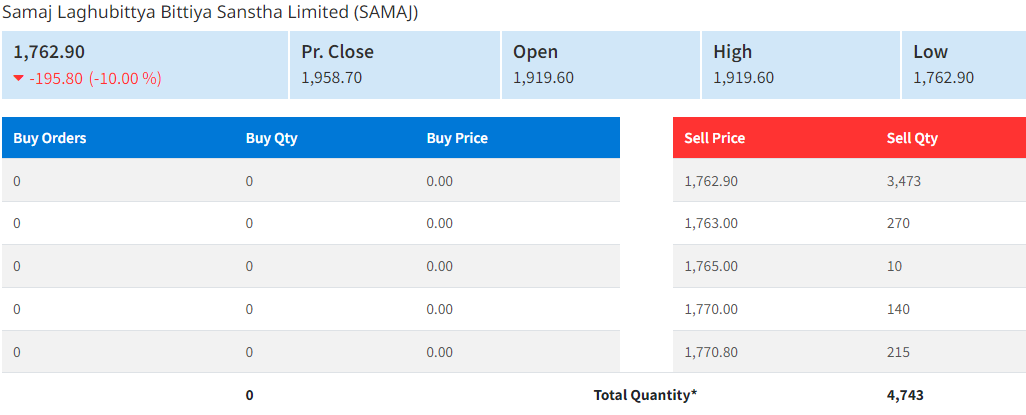
Task: Select the 1,763.00 sell price cell
Action: click(711, 223)
